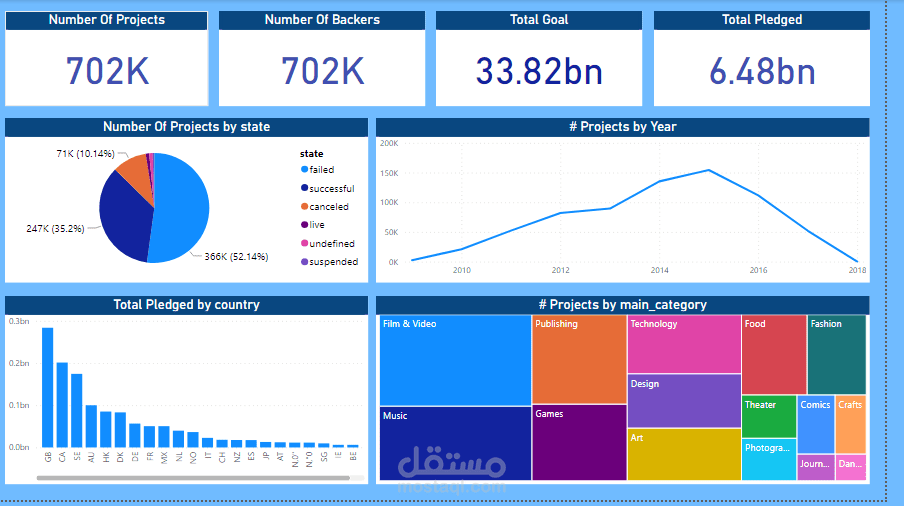Click the 2014 x-axis label
The width and height of the screenshot is (904, 506).
[660, 270]
